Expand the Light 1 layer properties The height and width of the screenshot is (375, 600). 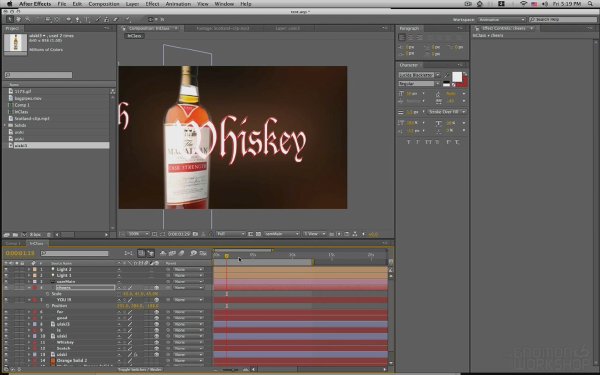coord(29,276)
